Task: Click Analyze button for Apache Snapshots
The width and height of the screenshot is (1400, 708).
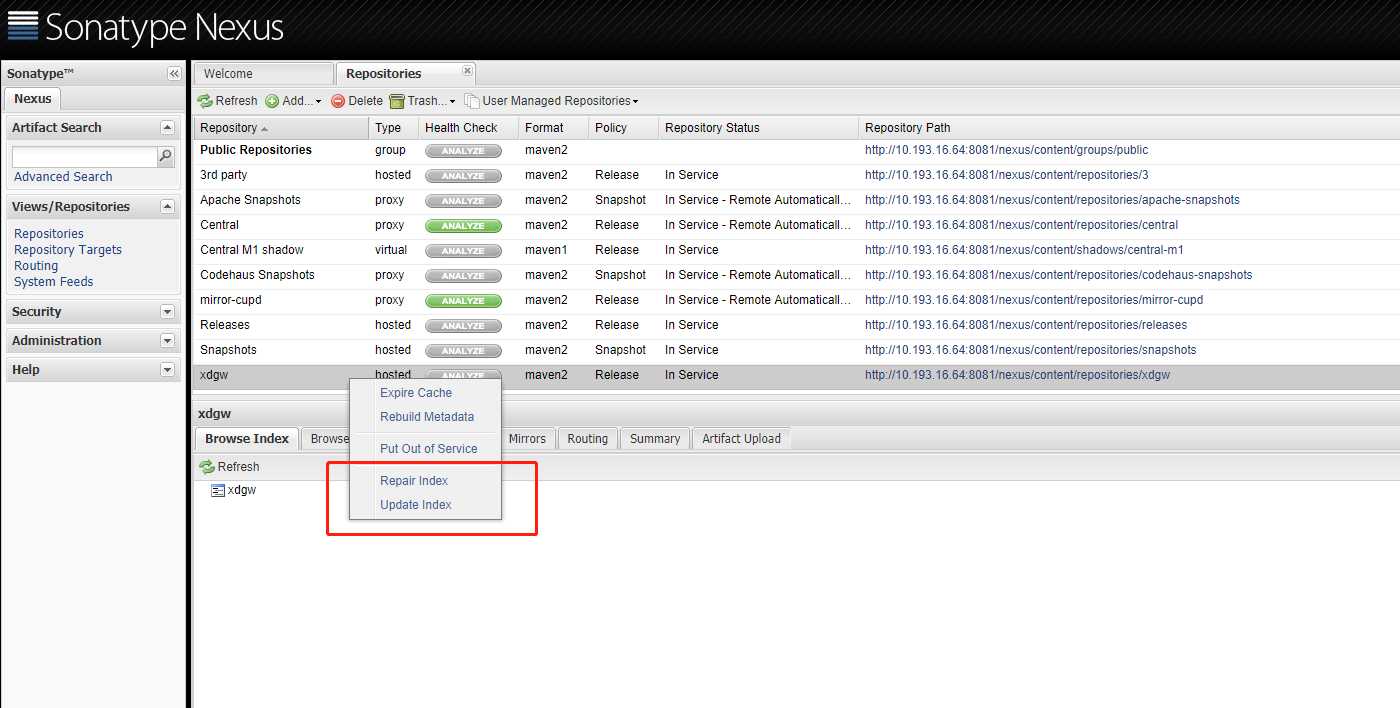Action: click(x=463, y=201)
